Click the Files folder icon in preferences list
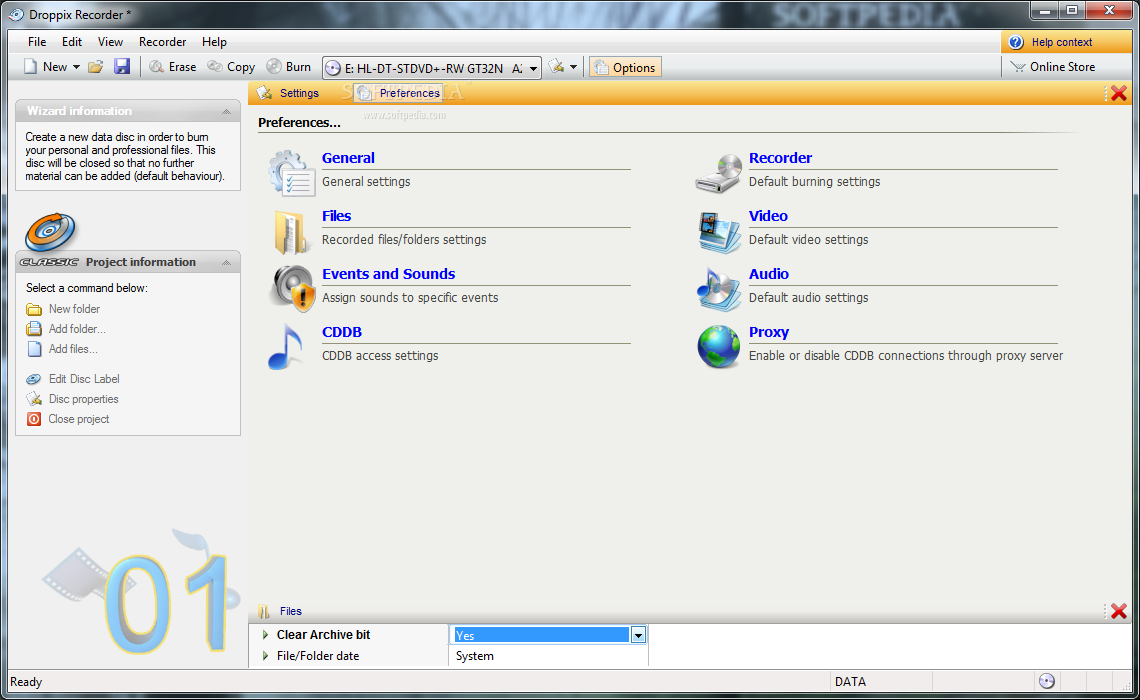This screenshot has height=700, width=1140. tap(291, 232)
